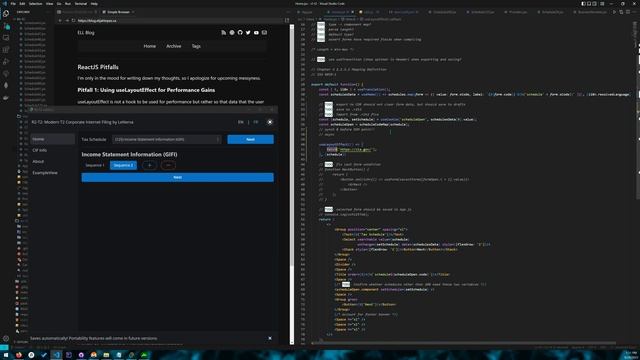Viewport: 640px width, 360px height.
Task: Open the Help menu
Action: click(94, 4)
